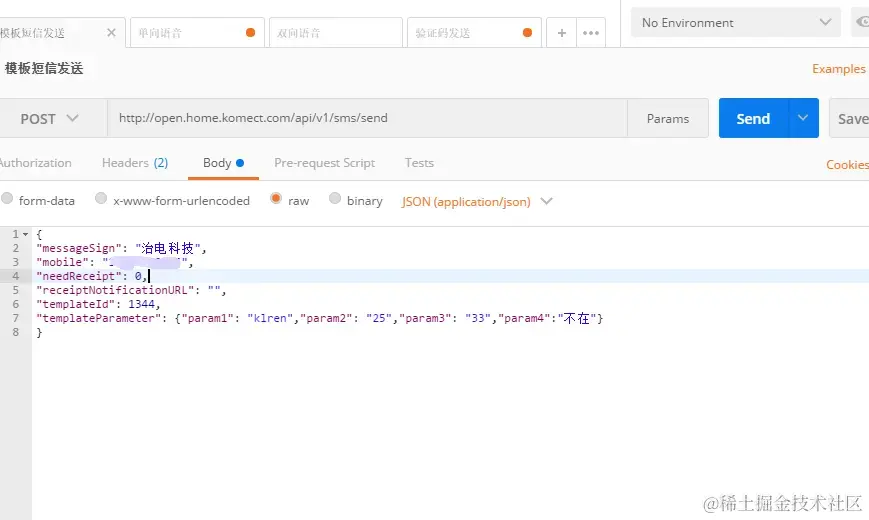Click the request name 模板短信发送 heading
The width and height of the screenshot is (869, 520).
click(44, 68)
